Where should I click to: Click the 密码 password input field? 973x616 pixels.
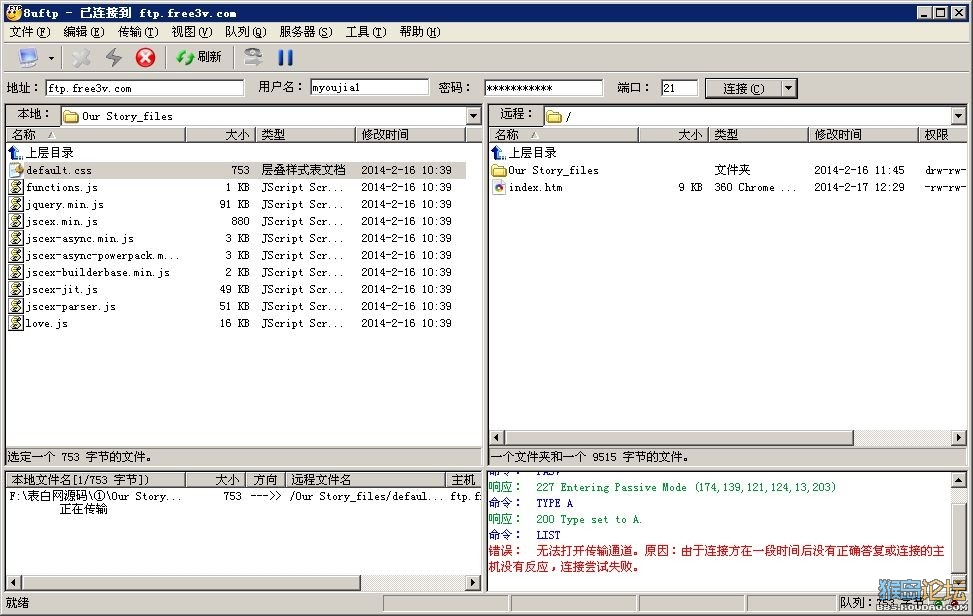(543, 88)
